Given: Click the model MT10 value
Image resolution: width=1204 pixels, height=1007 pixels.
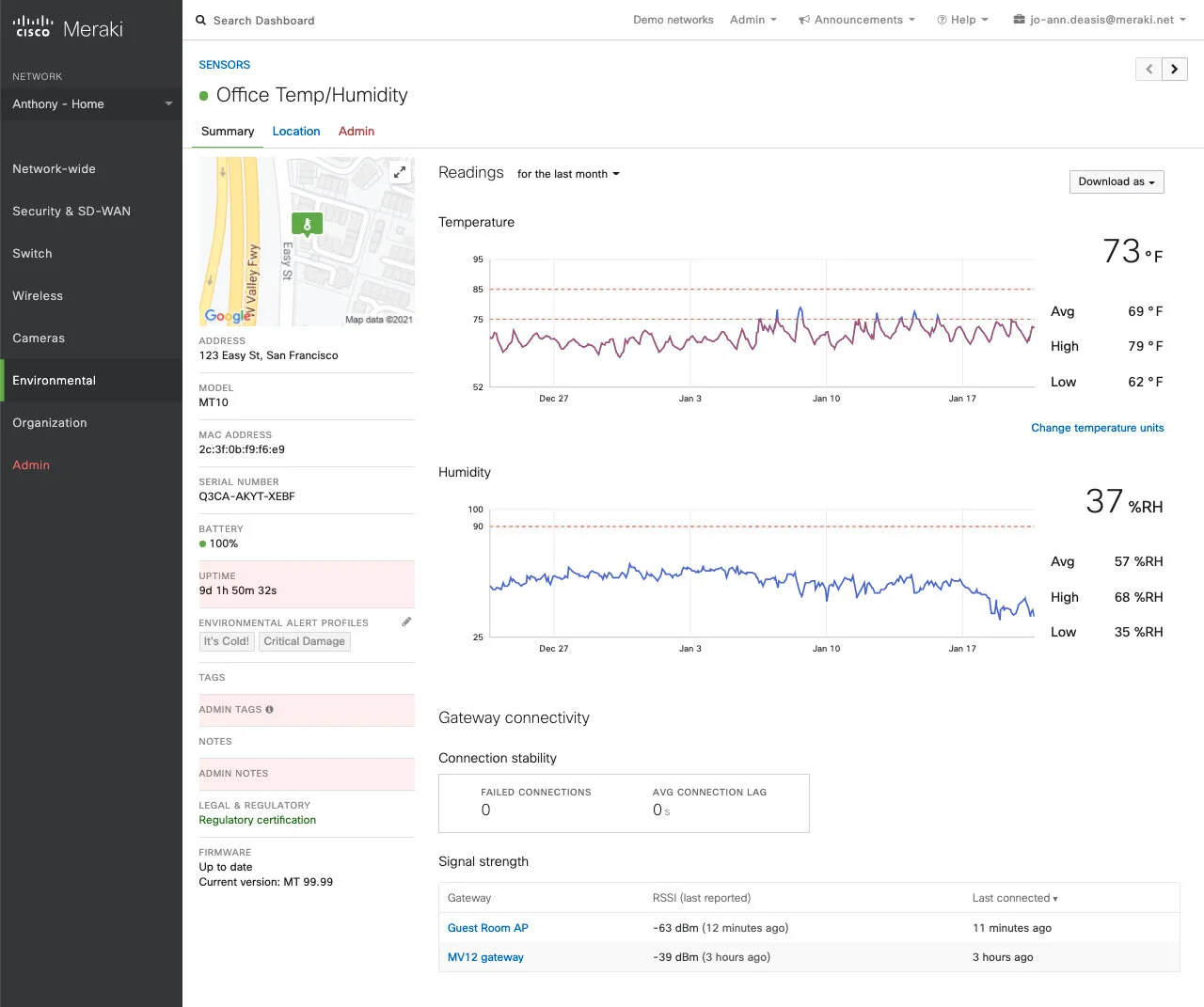Looking at the screenshot, I should (214, 402).
